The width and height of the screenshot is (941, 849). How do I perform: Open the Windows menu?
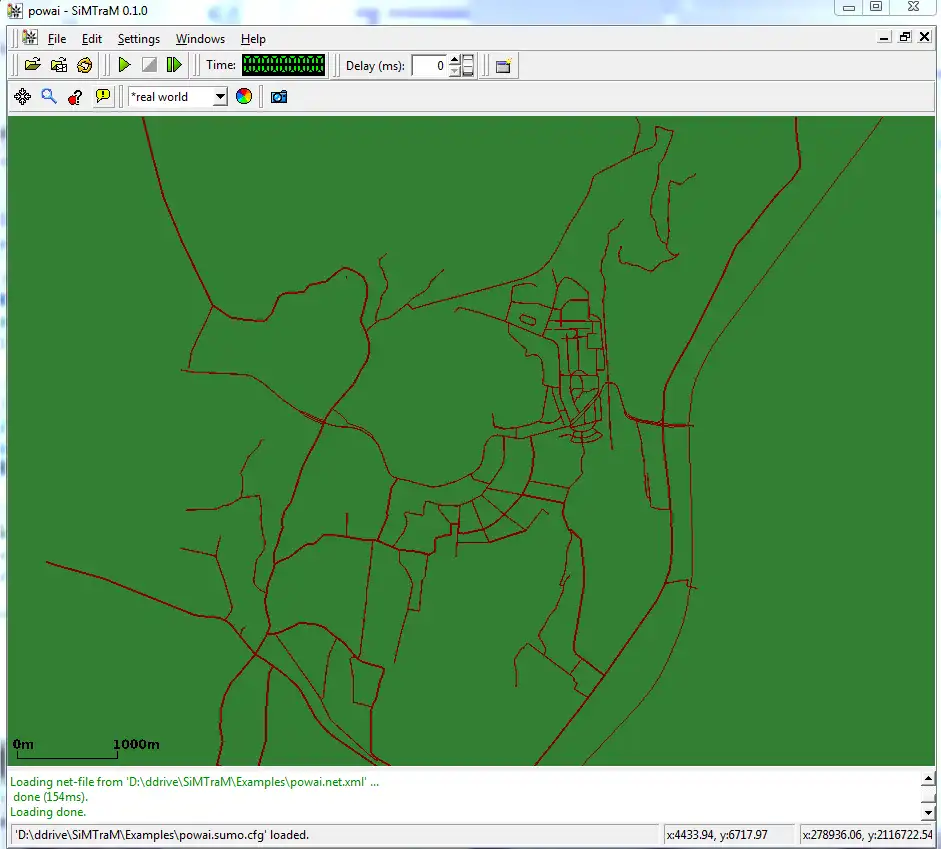pos(200,39)
